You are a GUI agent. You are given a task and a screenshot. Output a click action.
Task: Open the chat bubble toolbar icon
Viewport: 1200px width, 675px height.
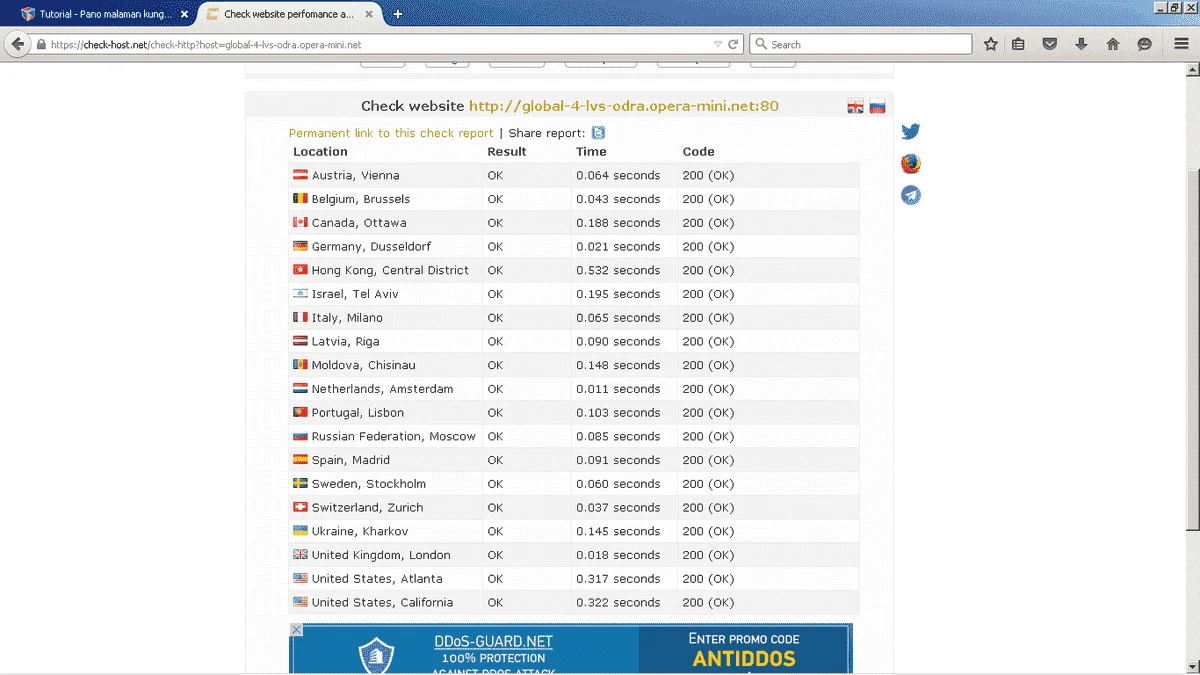tap(1145, 44)
